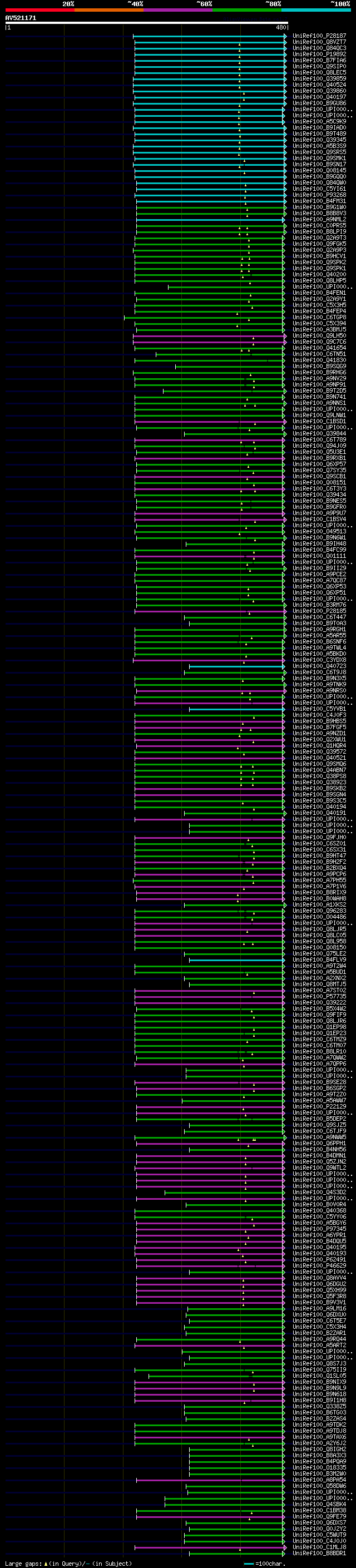Open the UniRef100_Q8VZT7 hit

(x=319, y=42)
